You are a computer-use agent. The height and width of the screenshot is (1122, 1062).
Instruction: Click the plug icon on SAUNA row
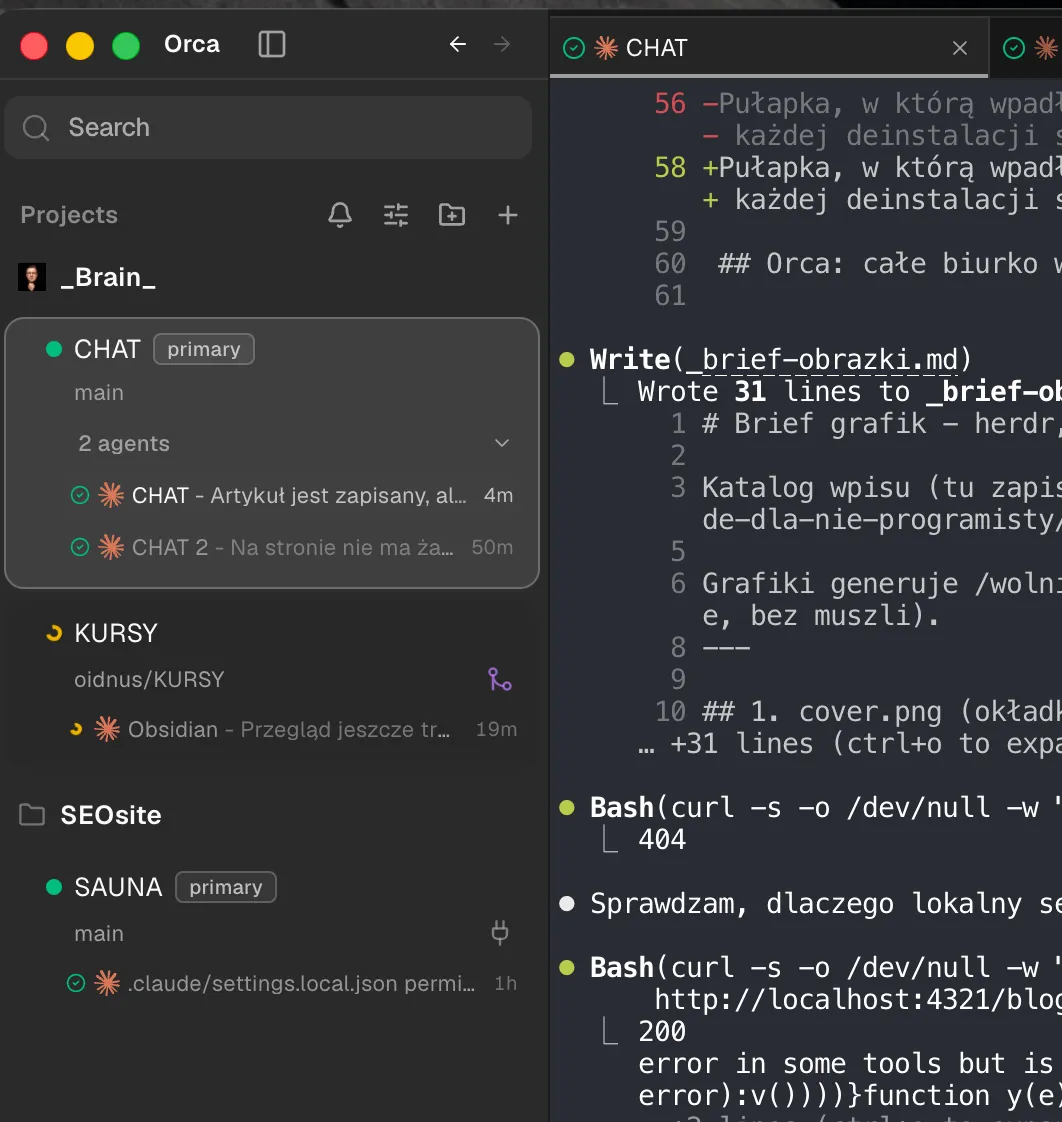pos(500,933)
